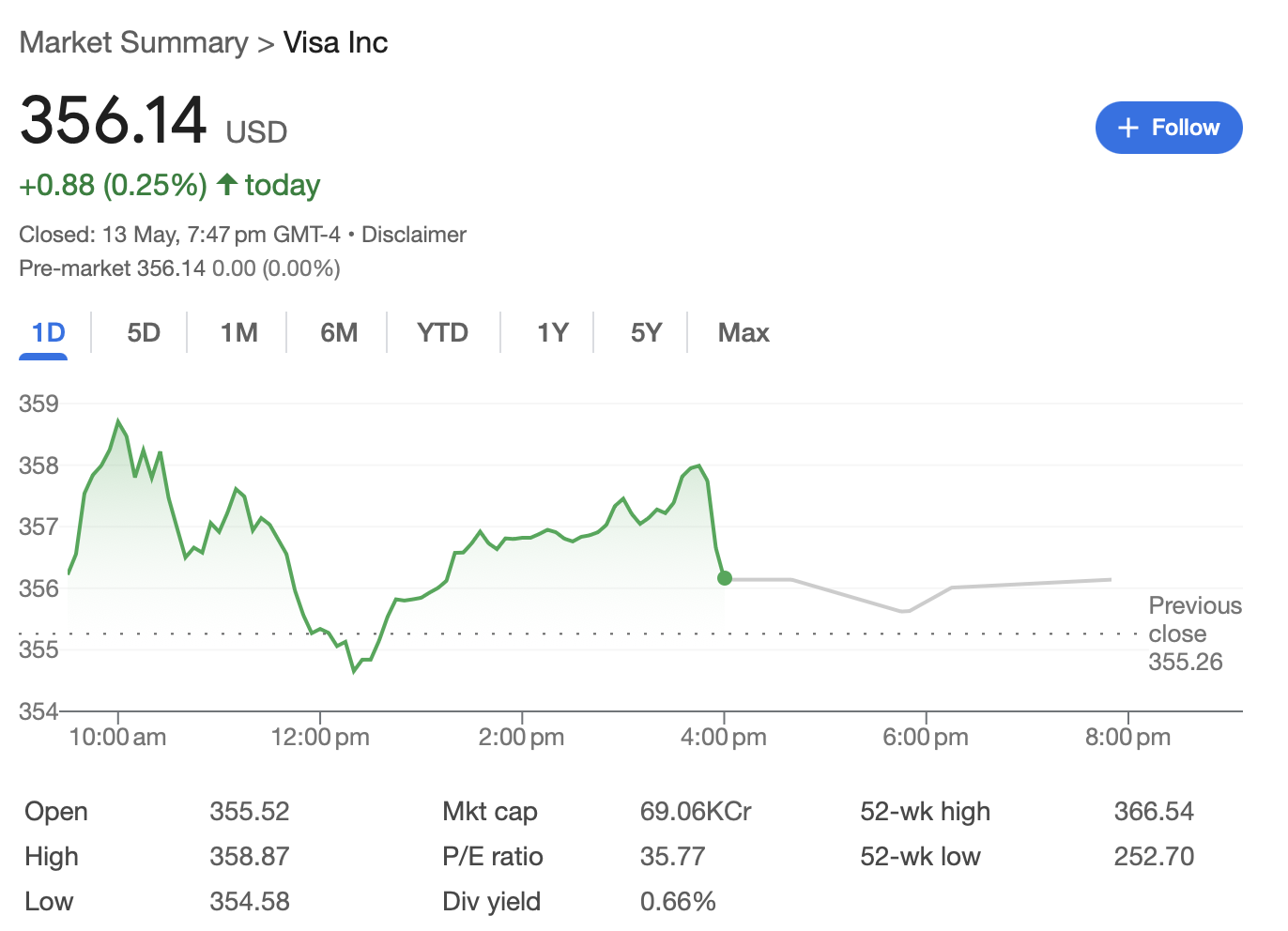This screenshot has width=1288, height=931.
Task: Click the Open value 355.52
Action: 249,811
